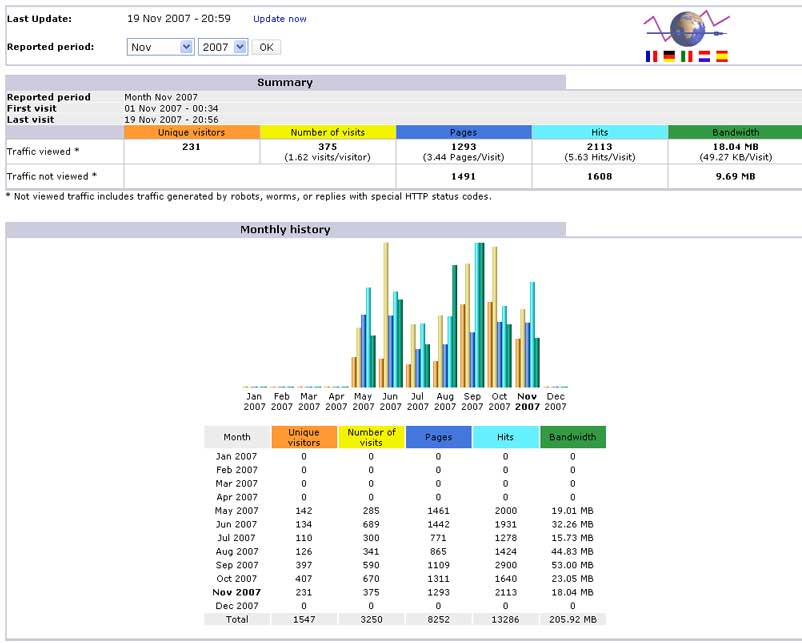Click the cyan Hits column header in history table
Screen dimensions: 802x643
click(x=505, y=437)
